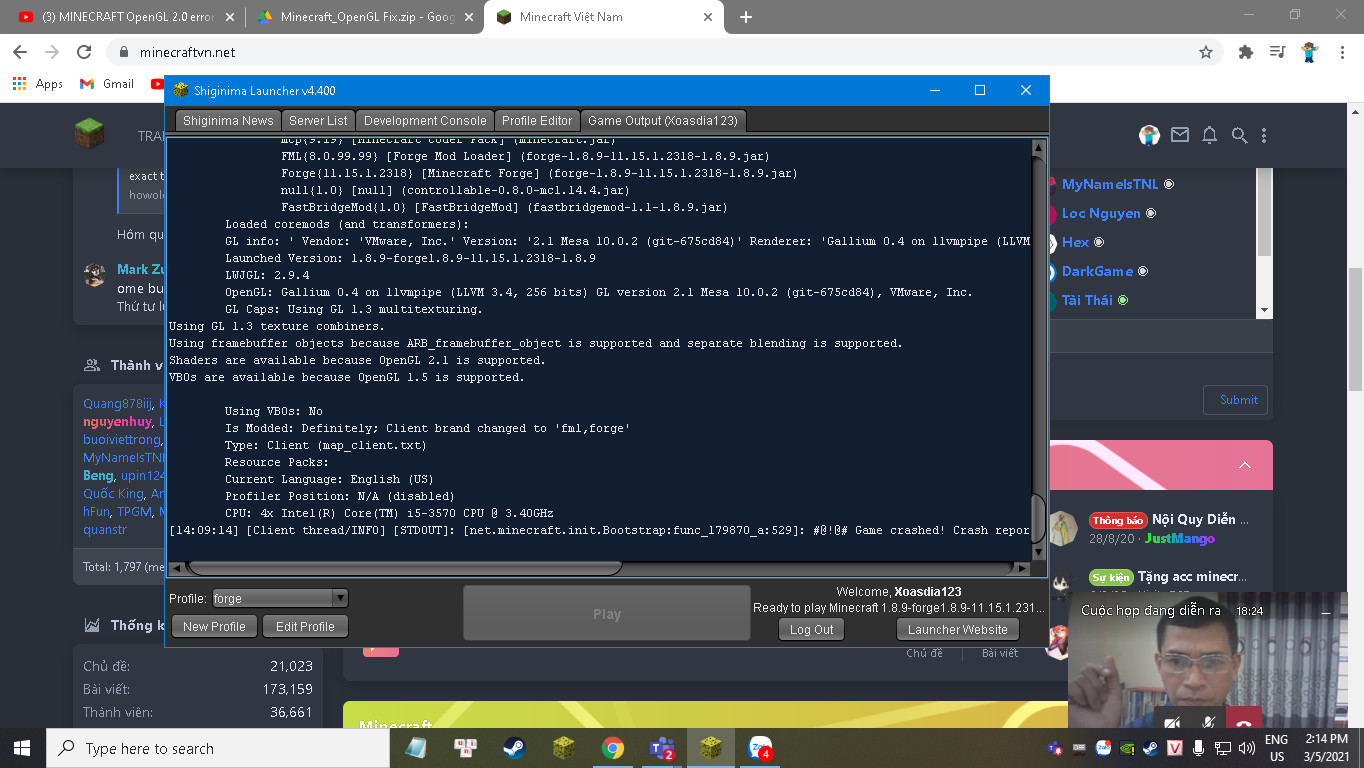Click the Log Out button

[811, 629]
